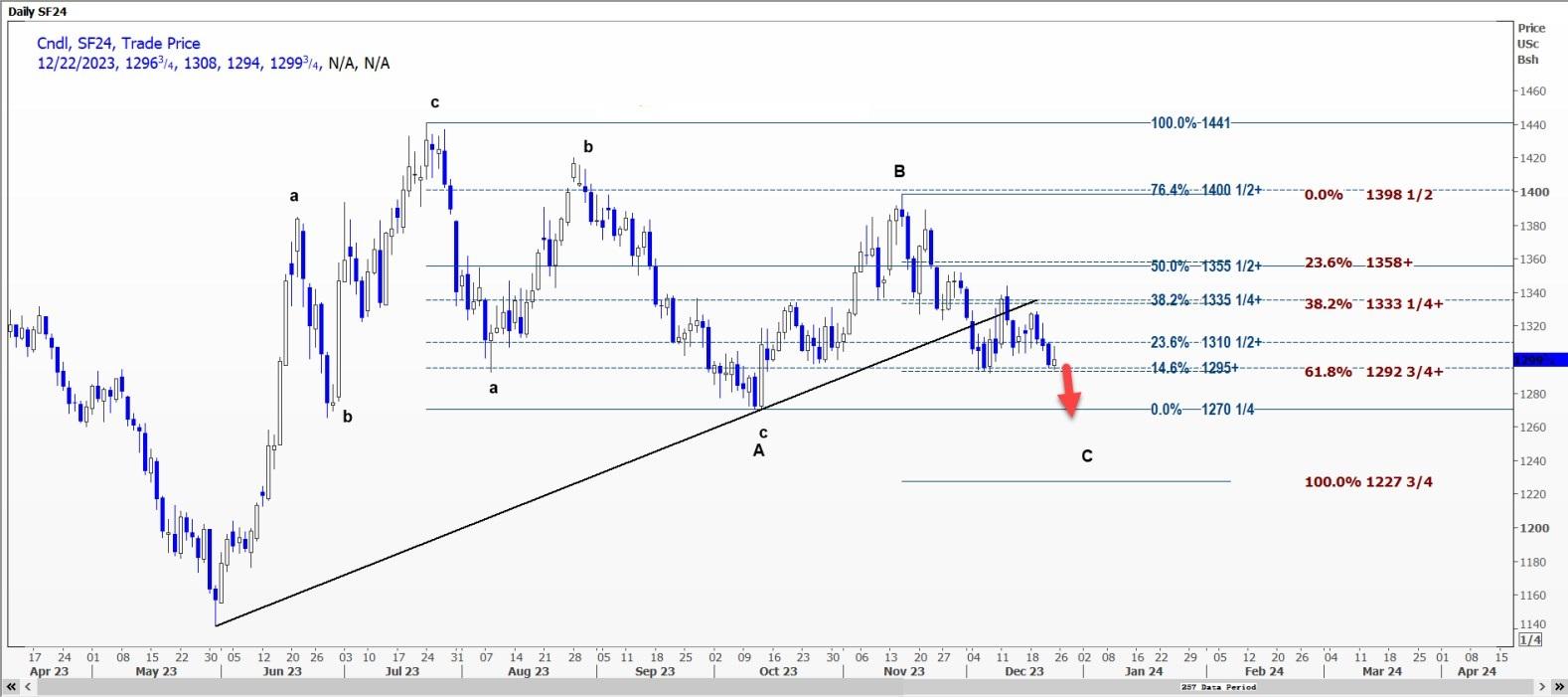
Task: Click the '257 Data Period' scrollbar label
Action: tap(1217, 687)
